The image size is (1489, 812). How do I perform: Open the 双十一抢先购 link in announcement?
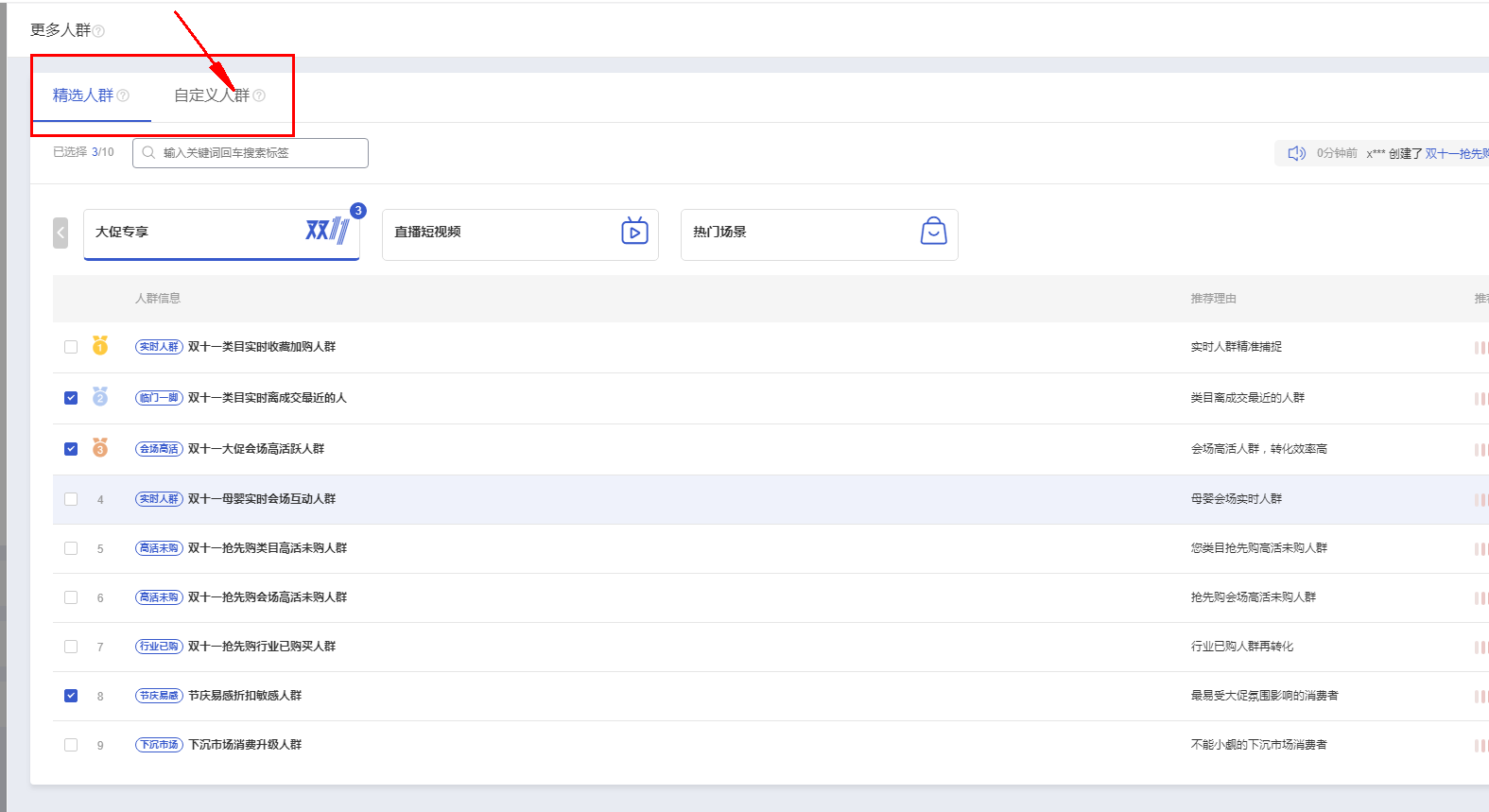[1457, 153]
